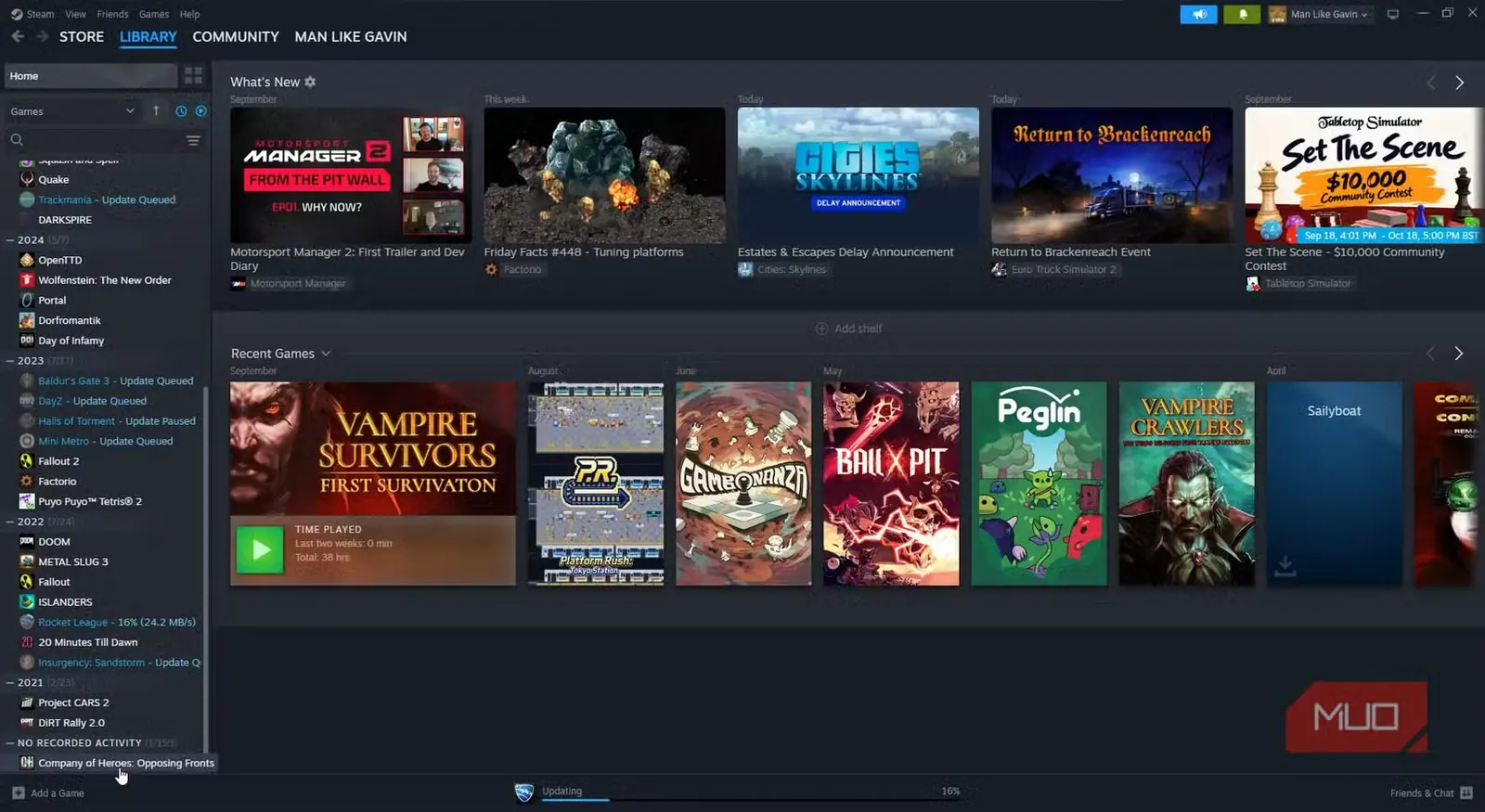Open the Man Like Gavin account dropdown
This screenshot has width=1485, height=812.
click(1320, 14)
